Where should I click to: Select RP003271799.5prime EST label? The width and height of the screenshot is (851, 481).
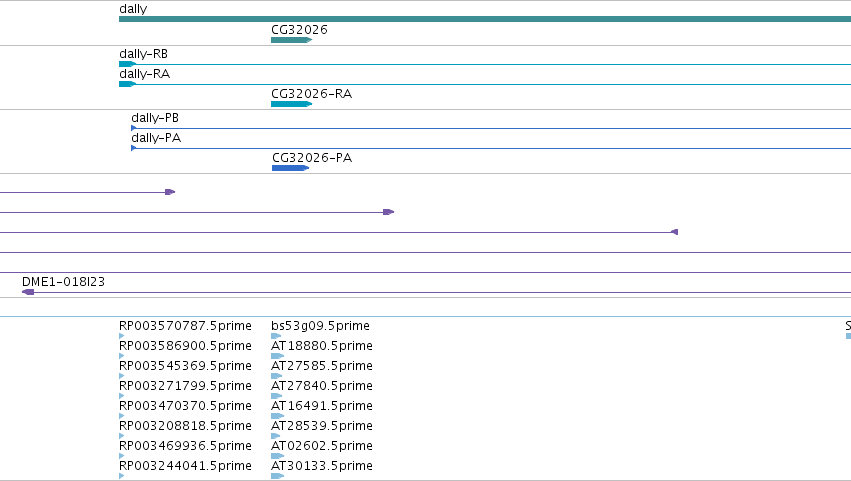[x=185, y=386]
